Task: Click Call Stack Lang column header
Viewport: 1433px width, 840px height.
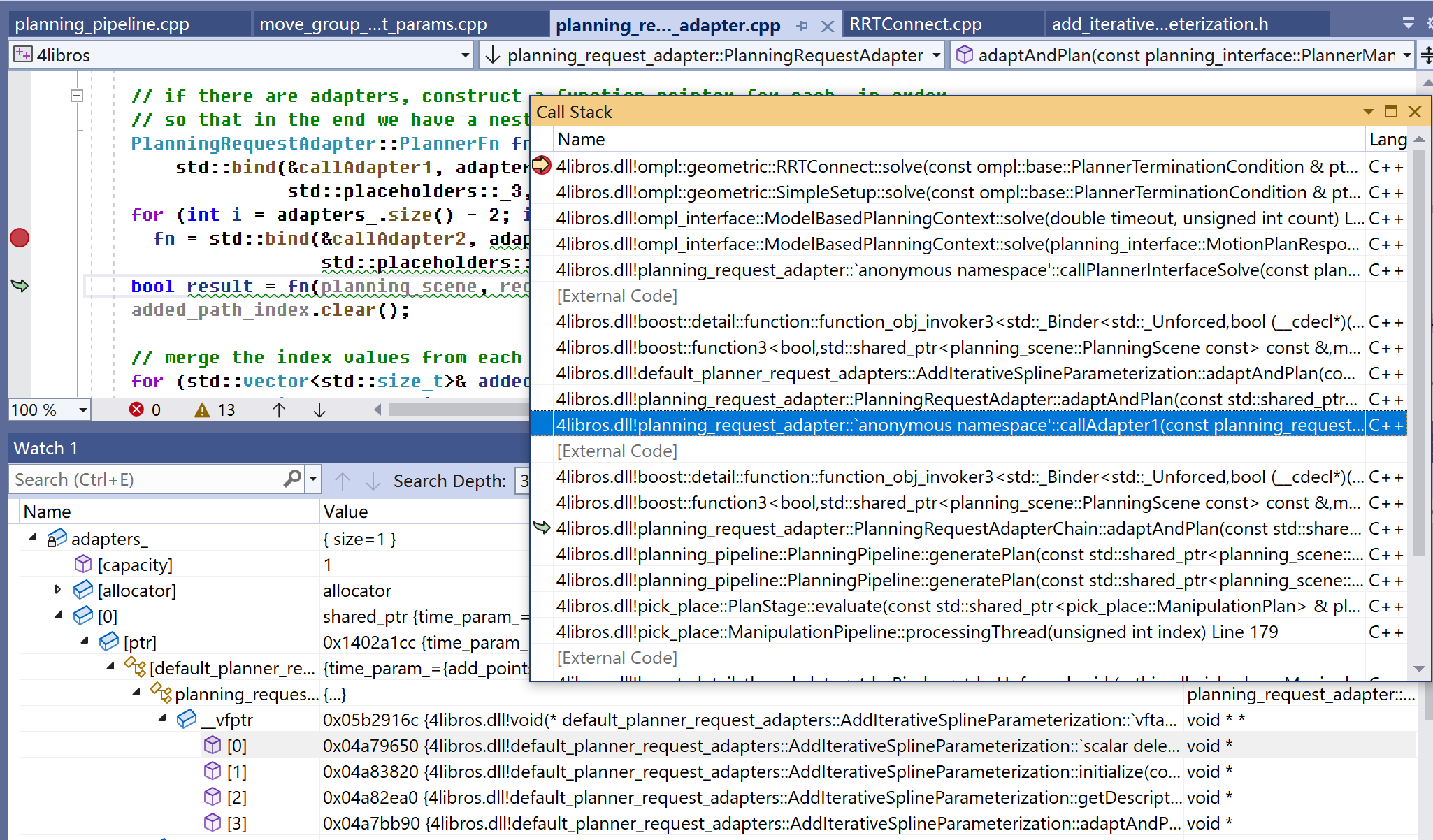Action: pos(1386,139)
